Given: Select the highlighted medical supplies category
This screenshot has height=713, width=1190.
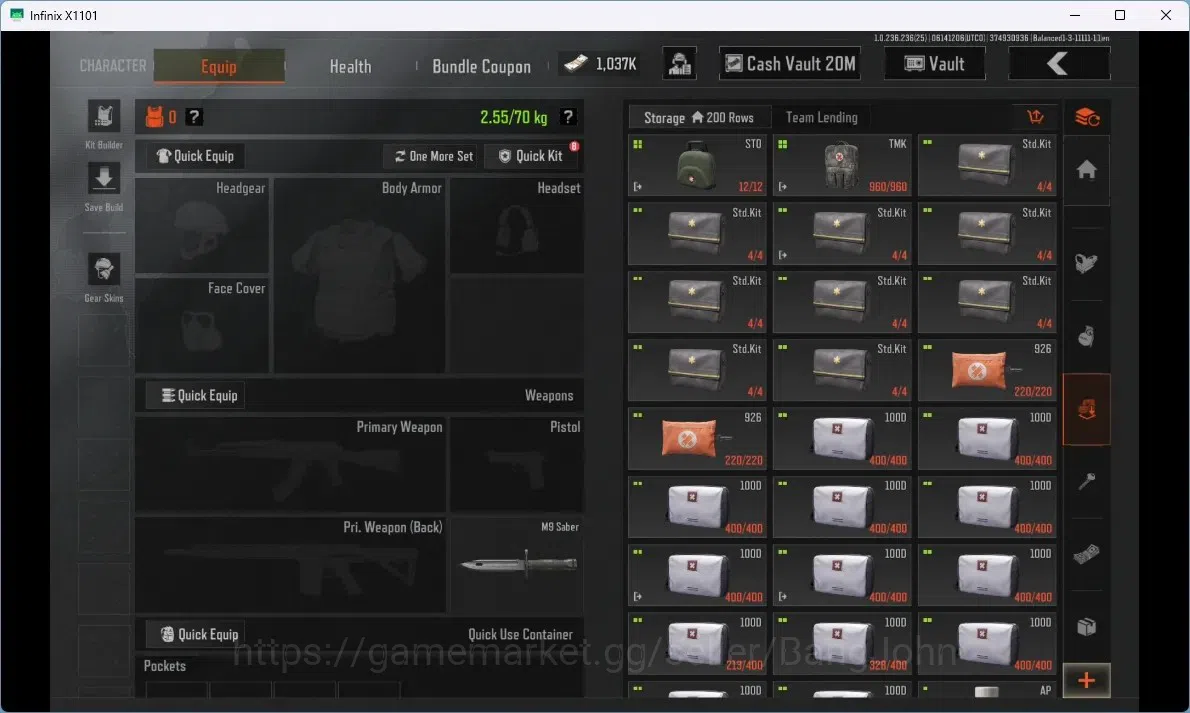Looking at the screenshot, I should point(1087,409).
